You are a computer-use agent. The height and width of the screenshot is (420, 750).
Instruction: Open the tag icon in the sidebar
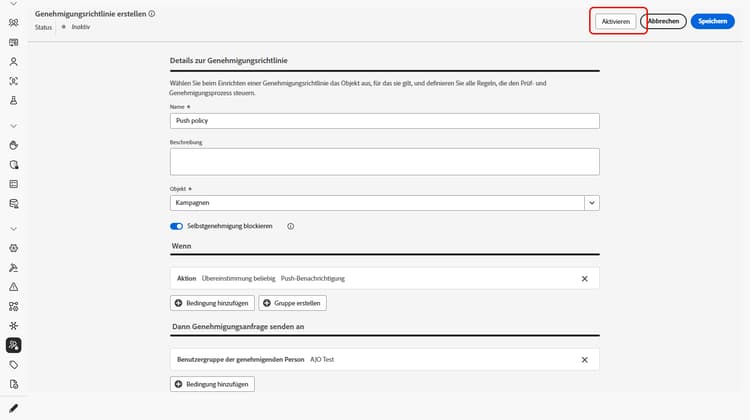click(x=14, y=365)
